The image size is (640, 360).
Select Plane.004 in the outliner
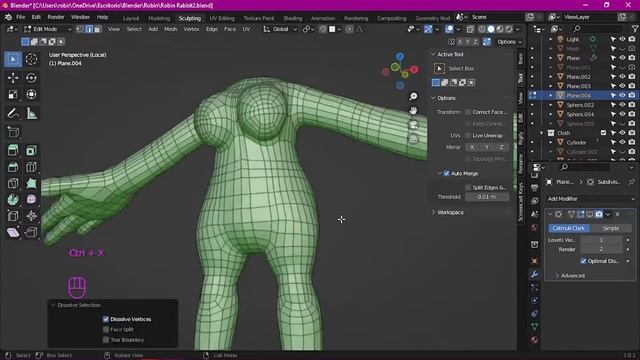[578, 96]
